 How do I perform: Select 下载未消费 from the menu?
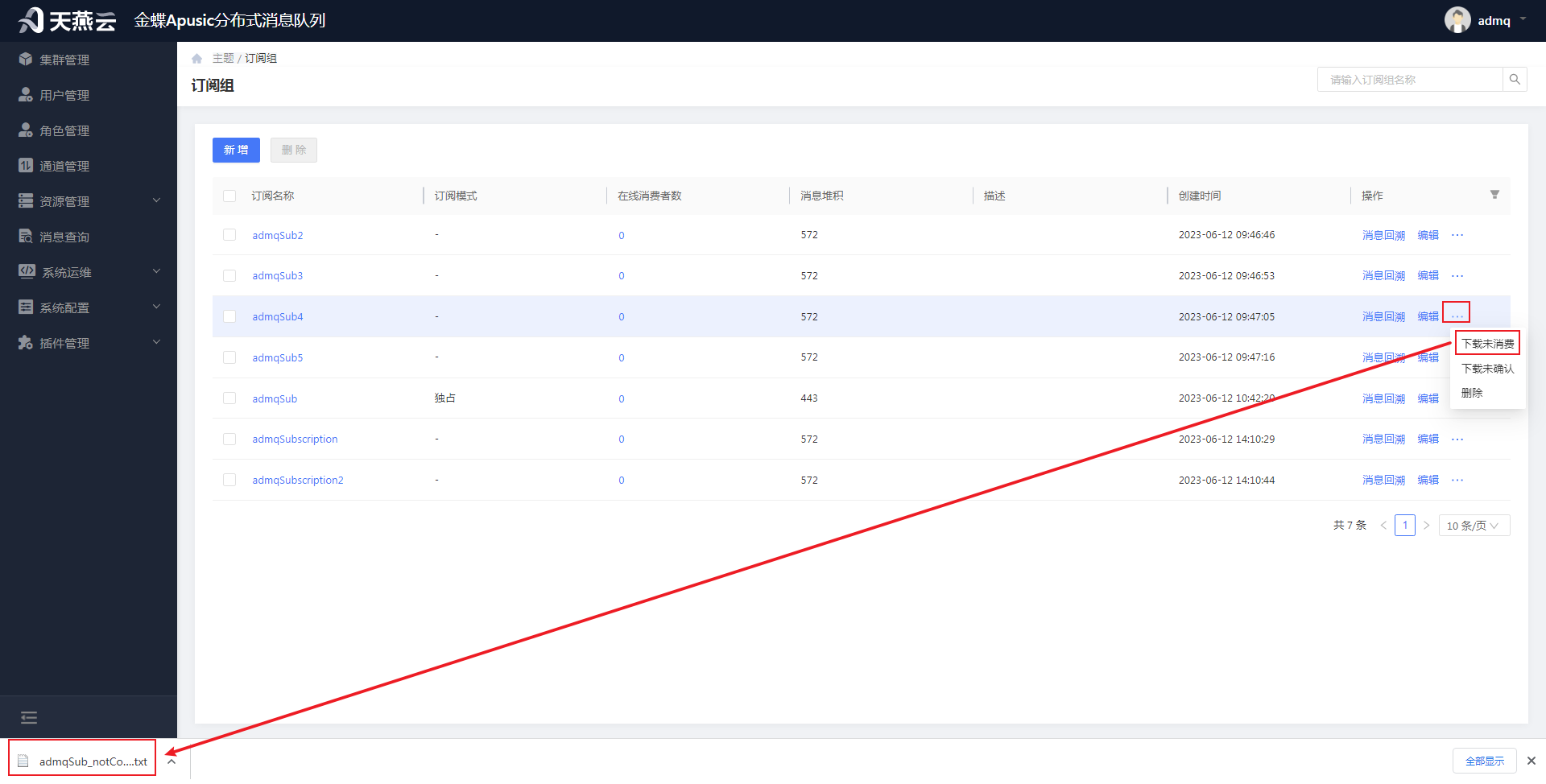[1487, 344]
